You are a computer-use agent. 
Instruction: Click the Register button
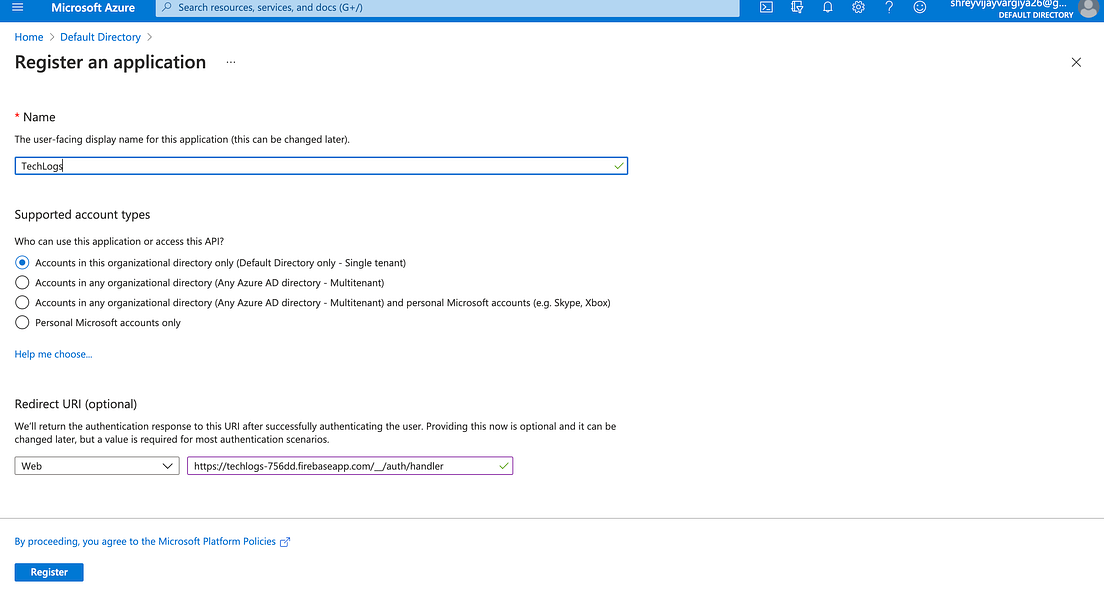tap(48, 571)
